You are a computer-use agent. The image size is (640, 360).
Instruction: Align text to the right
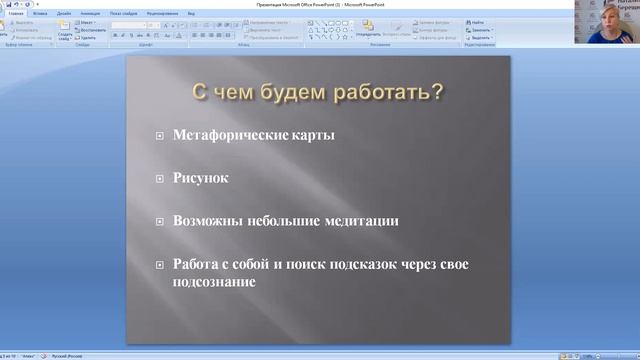point(211,36)
